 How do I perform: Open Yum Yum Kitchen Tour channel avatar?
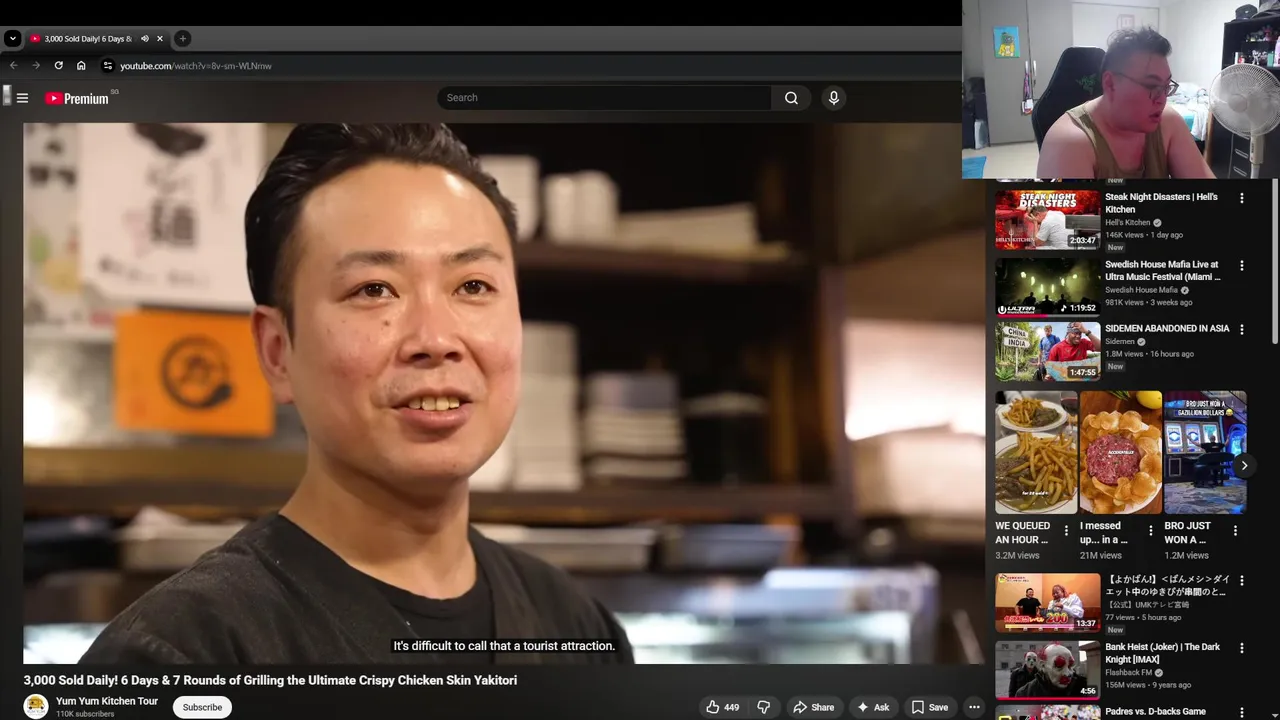36,706
